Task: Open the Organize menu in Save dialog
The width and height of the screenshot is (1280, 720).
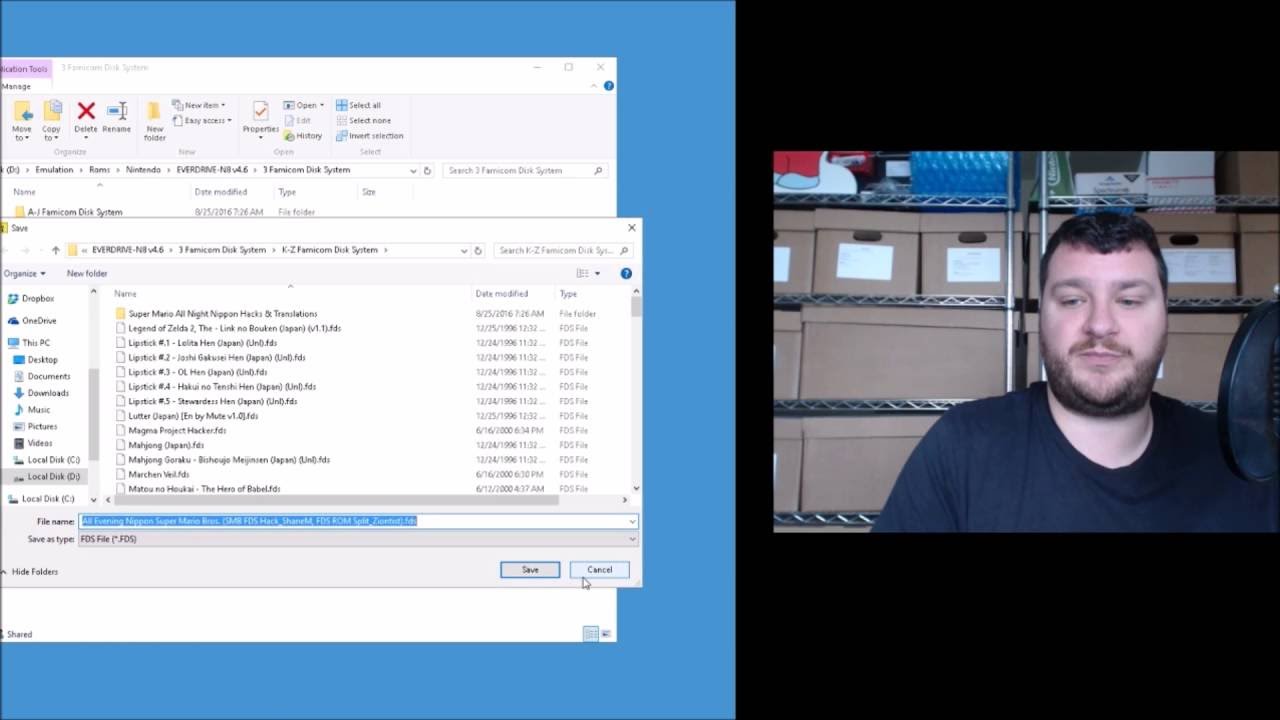Action: [x=24, y=273]
